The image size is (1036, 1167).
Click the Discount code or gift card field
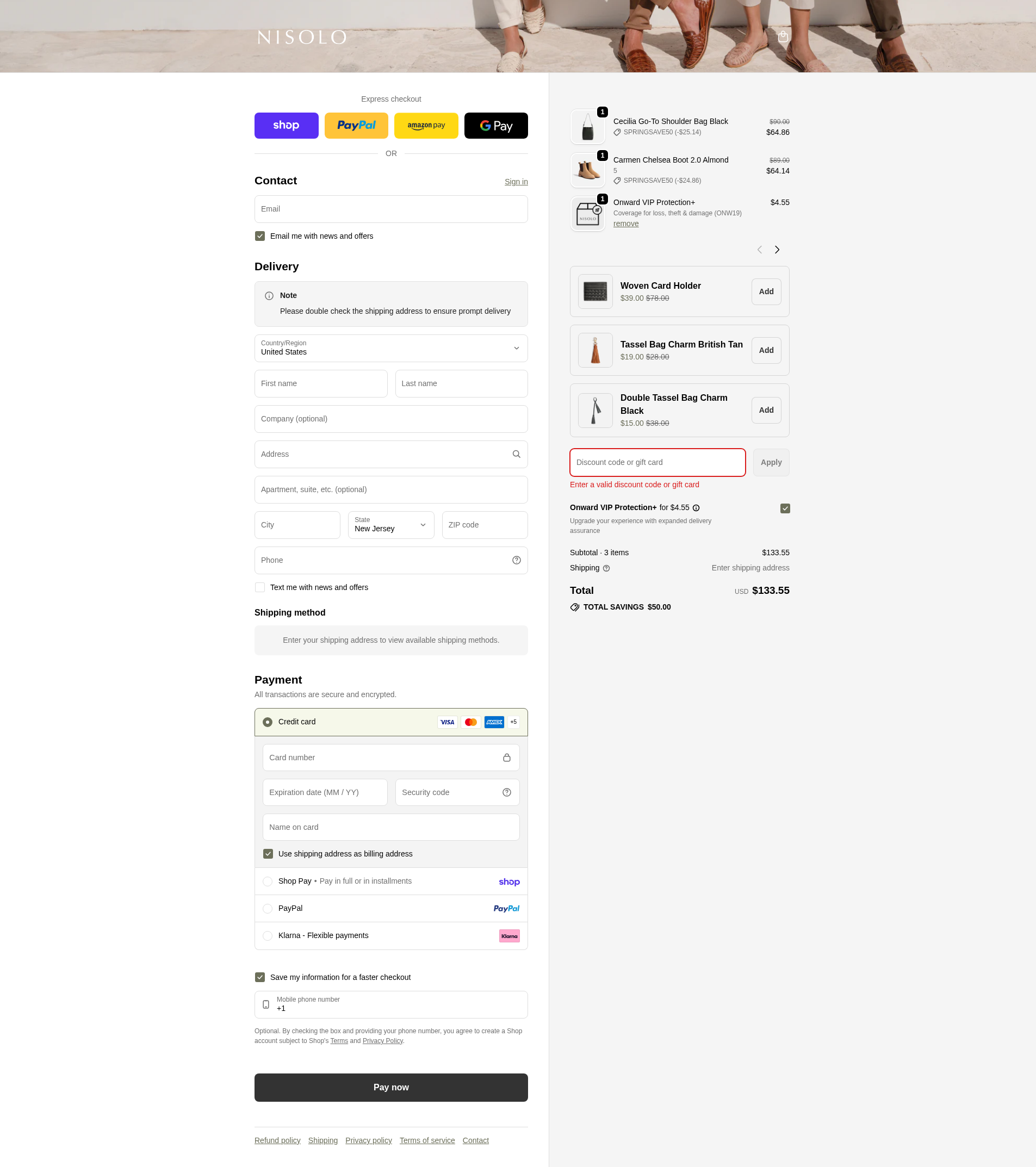click(657, 462)
